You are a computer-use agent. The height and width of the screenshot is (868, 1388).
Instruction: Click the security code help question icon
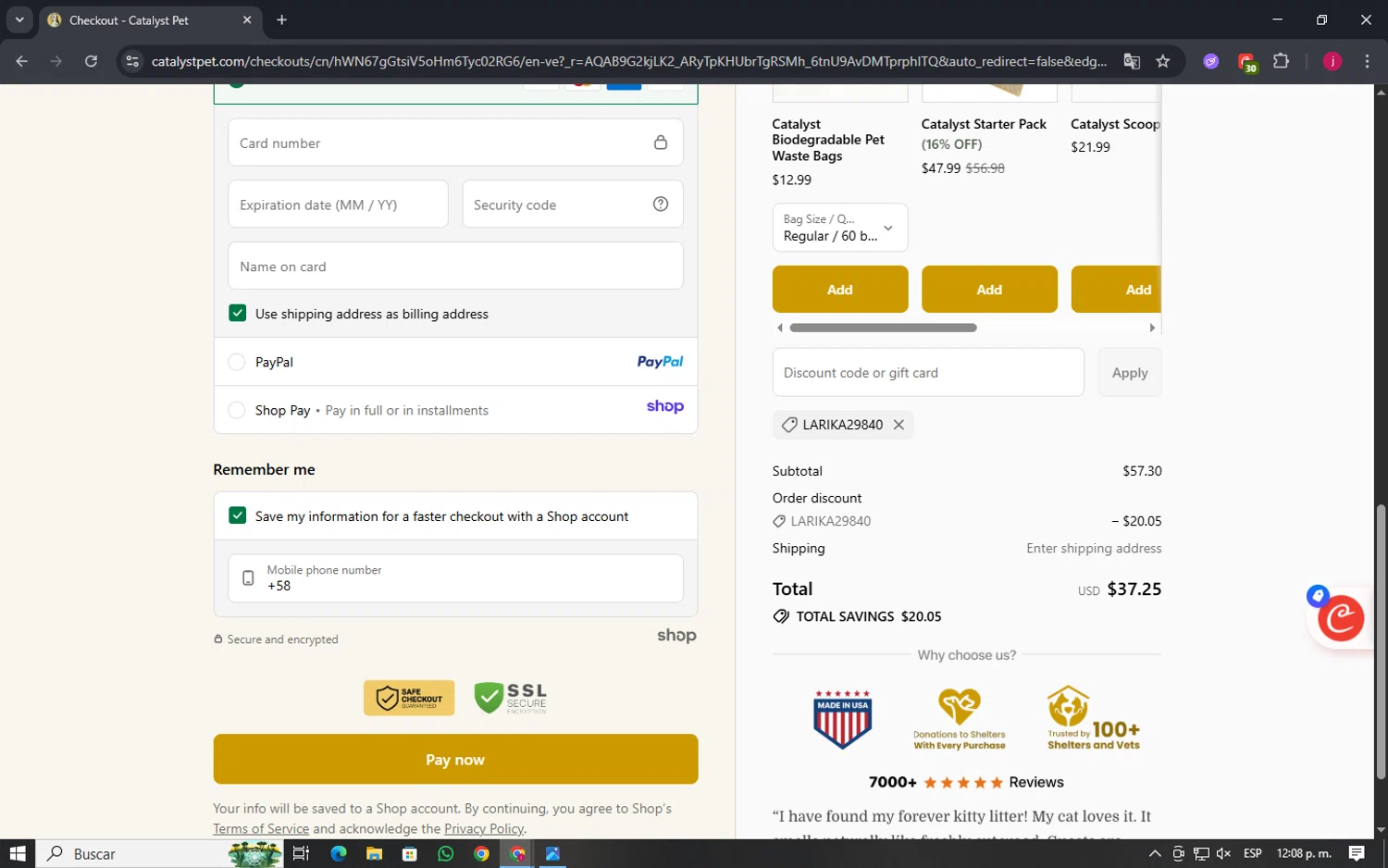[661, 205]
